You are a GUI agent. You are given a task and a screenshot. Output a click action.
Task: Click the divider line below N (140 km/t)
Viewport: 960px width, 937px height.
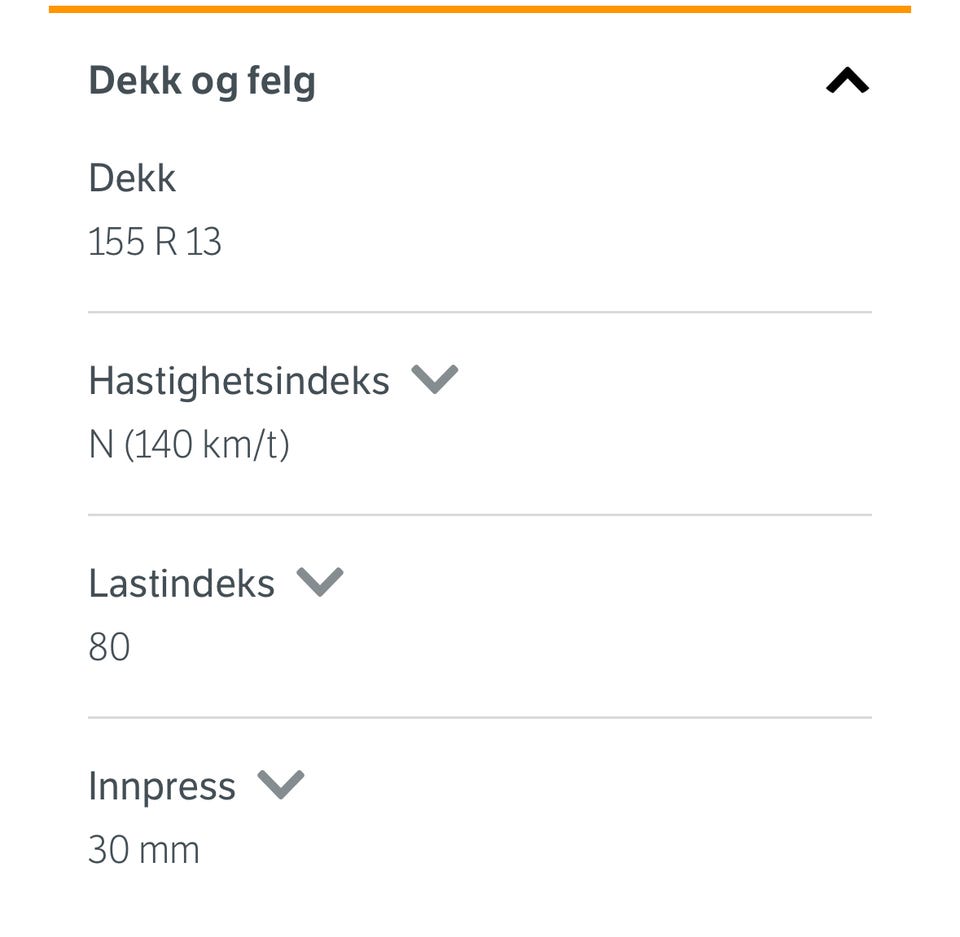tap(480, 515)
